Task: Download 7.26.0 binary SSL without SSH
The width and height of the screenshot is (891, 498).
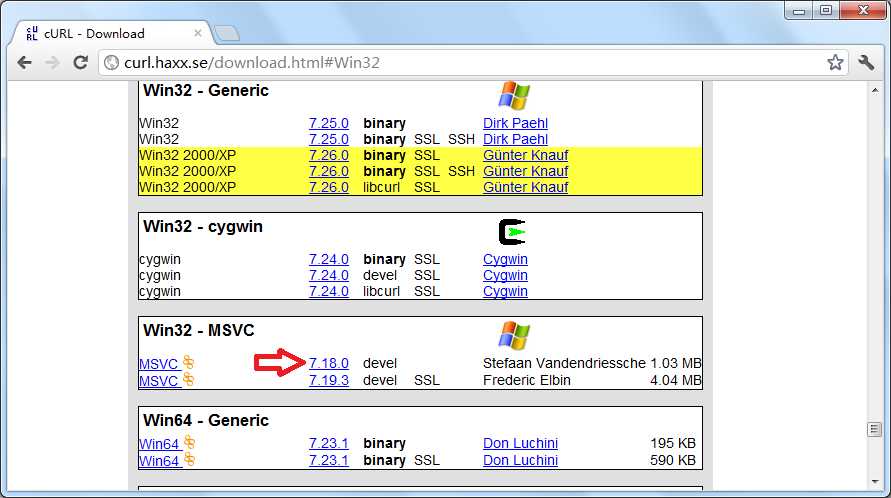Action: (x=328, y=155)
